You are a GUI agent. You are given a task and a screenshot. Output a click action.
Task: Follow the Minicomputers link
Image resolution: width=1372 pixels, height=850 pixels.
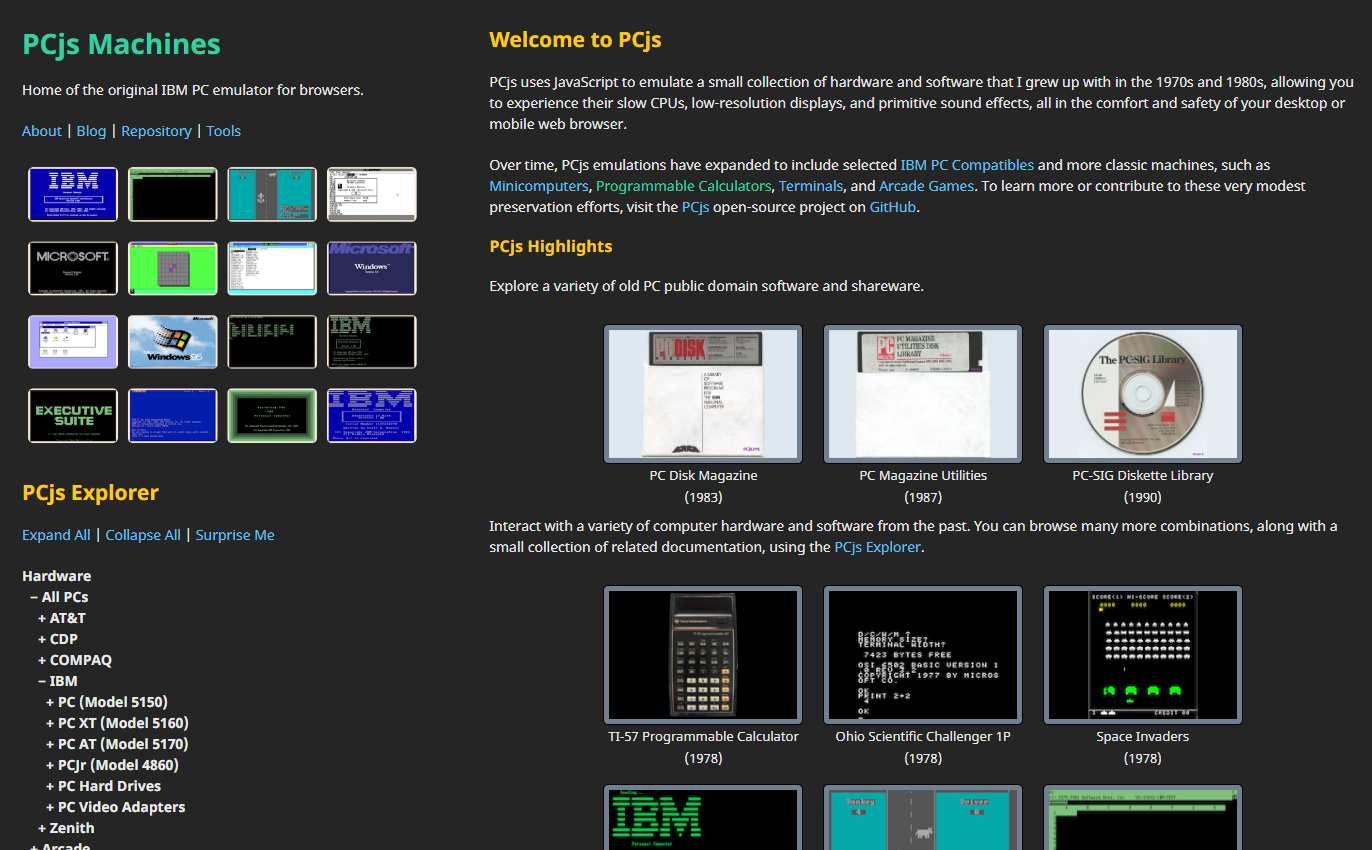(x=539, y=186)
